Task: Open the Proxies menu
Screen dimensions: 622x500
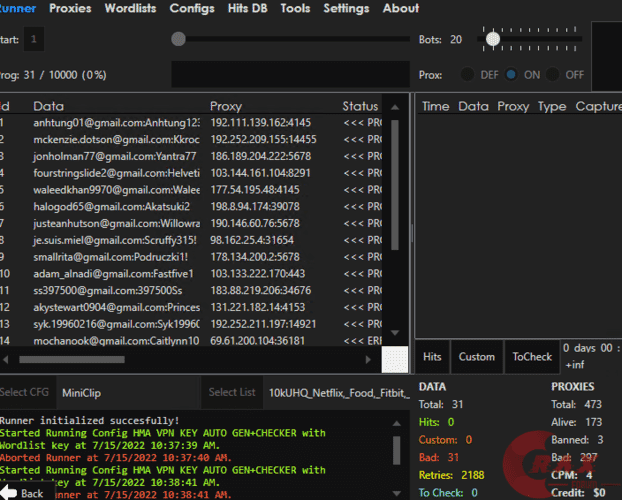Action: click(70, 8)
